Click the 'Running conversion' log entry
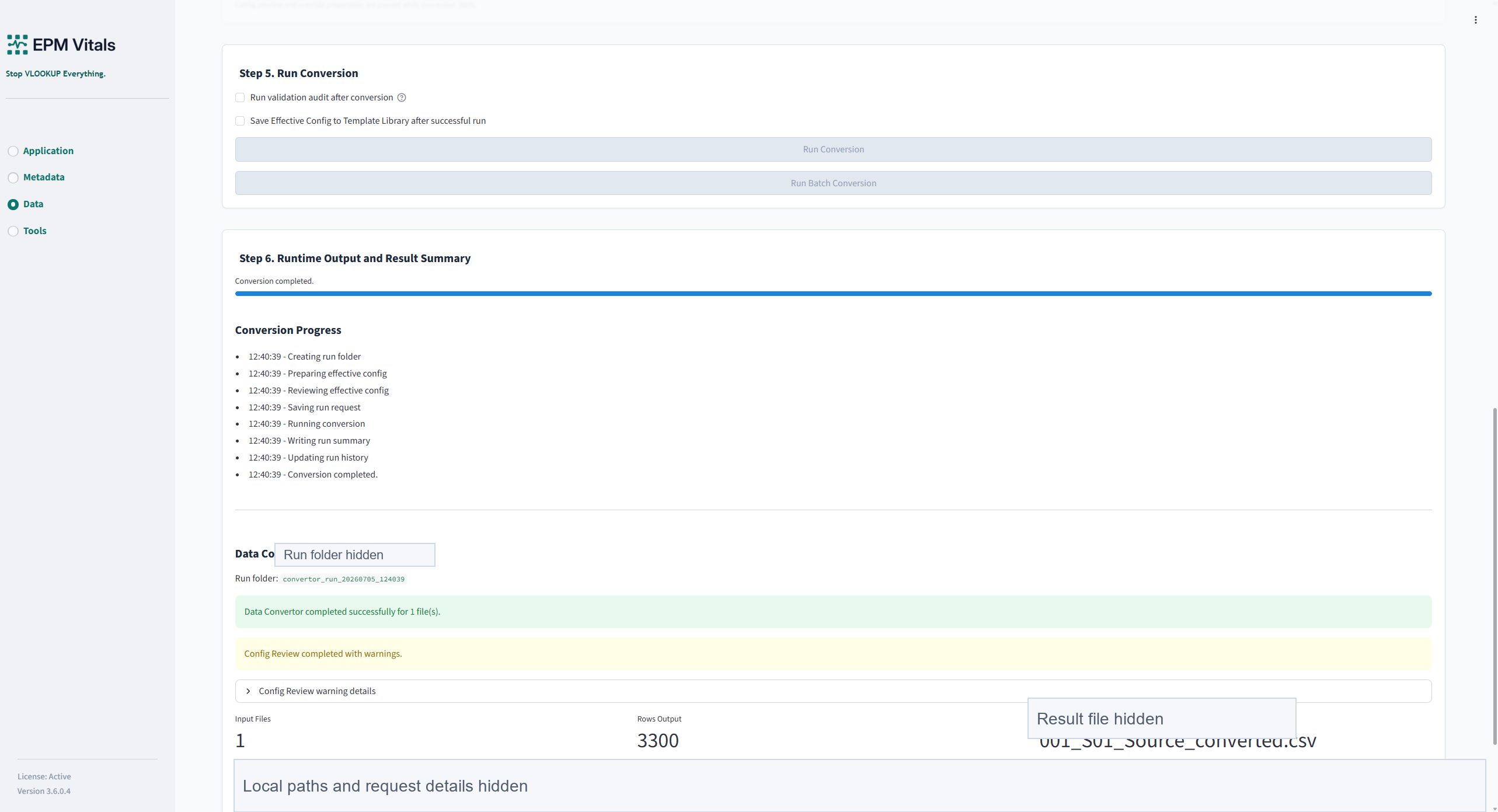 [306, 424]
